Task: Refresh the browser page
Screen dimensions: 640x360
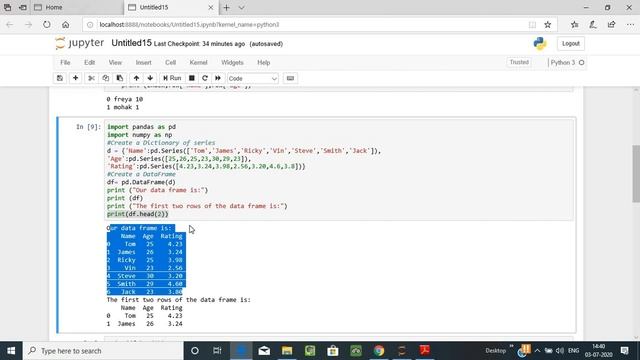Action: (x=47, y=24)
